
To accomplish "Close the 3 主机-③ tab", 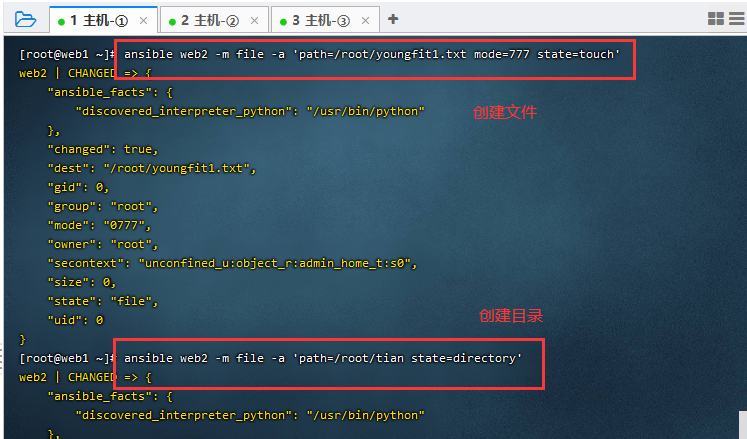I will coord(365,20).
